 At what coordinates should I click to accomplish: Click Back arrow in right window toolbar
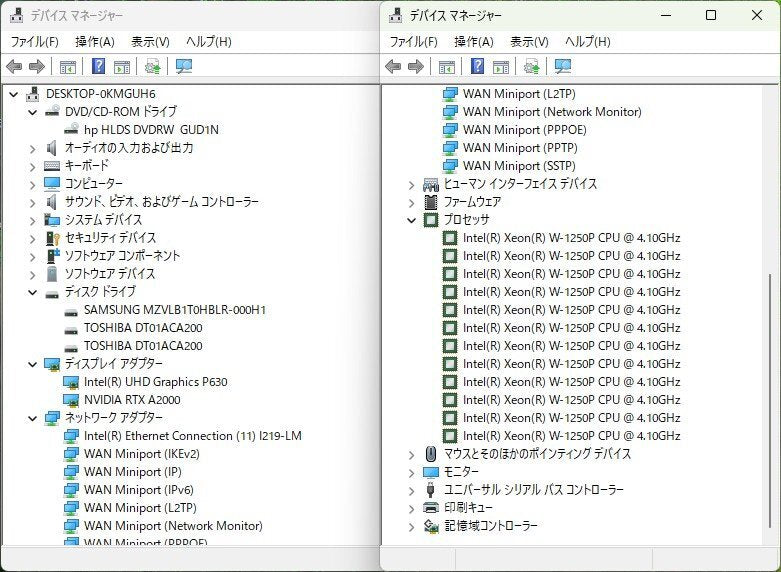tap(393, 66)
